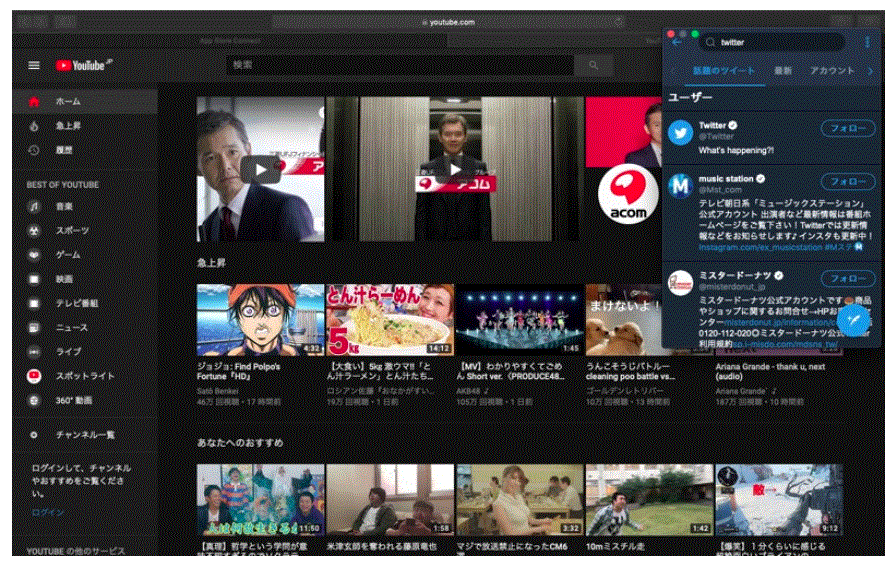
Task: Expand more Twitter tabs with right chevron
Action: point(870,71)
